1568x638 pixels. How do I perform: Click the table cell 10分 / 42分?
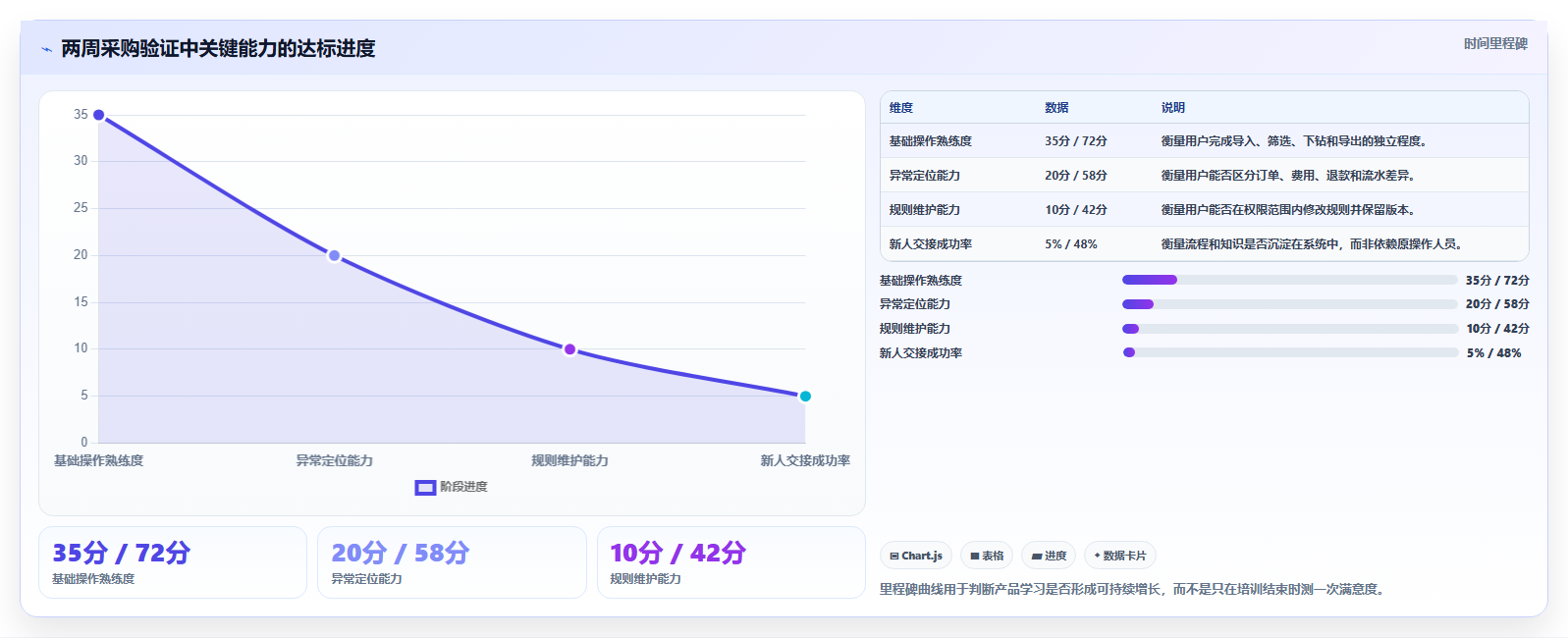[1076, 210]
